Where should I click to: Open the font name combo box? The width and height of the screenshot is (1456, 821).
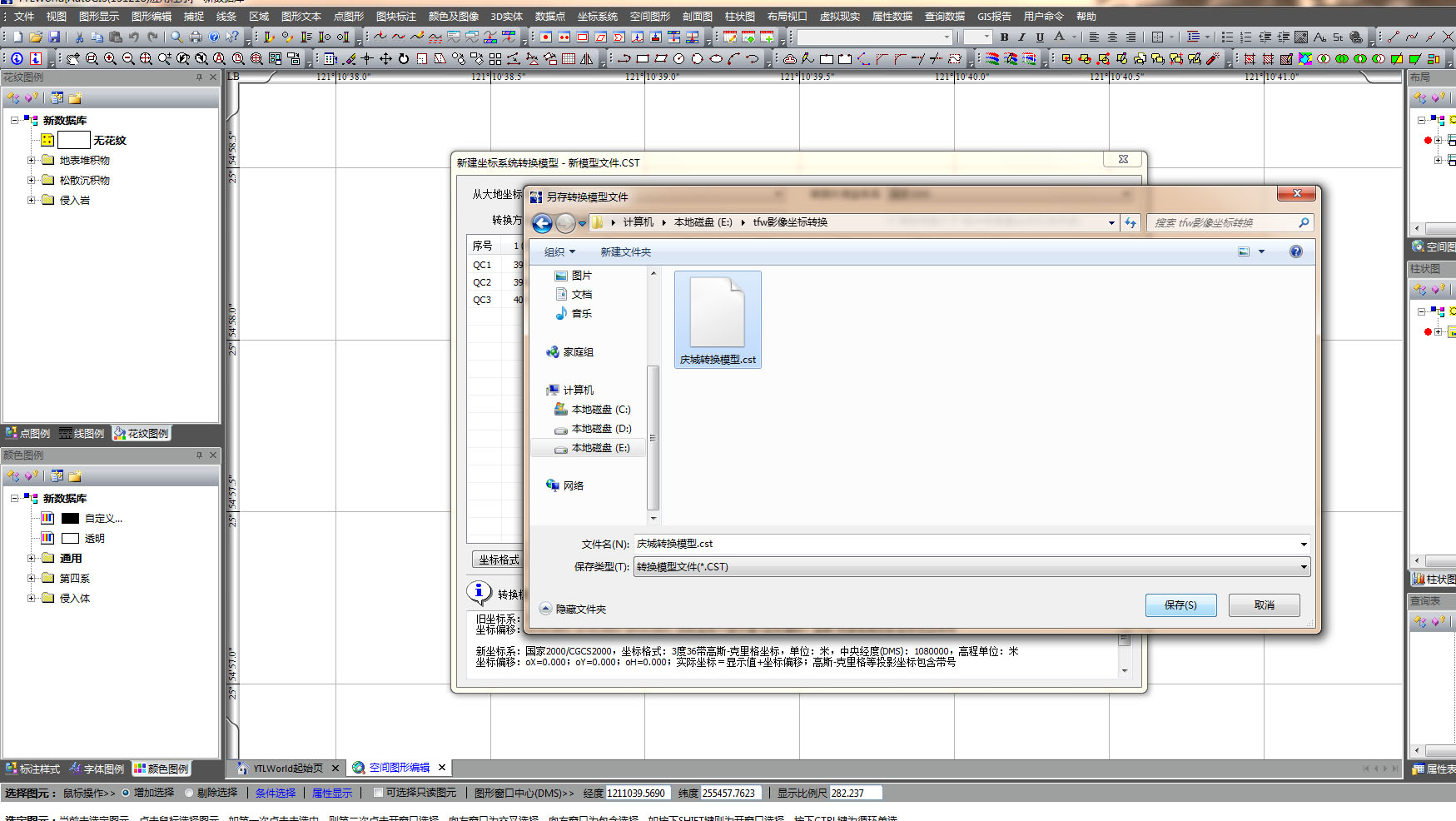[874, 37]
